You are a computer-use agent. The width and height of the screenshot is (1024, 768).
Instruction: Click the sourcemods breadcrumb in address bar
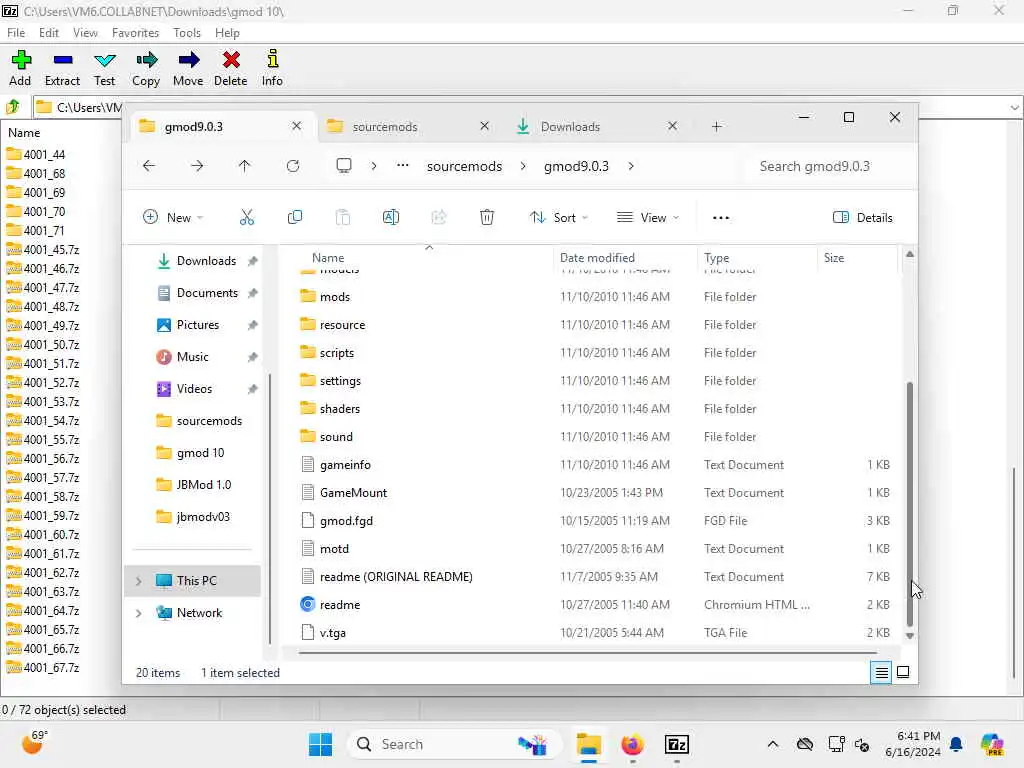[x=464, y=166]
